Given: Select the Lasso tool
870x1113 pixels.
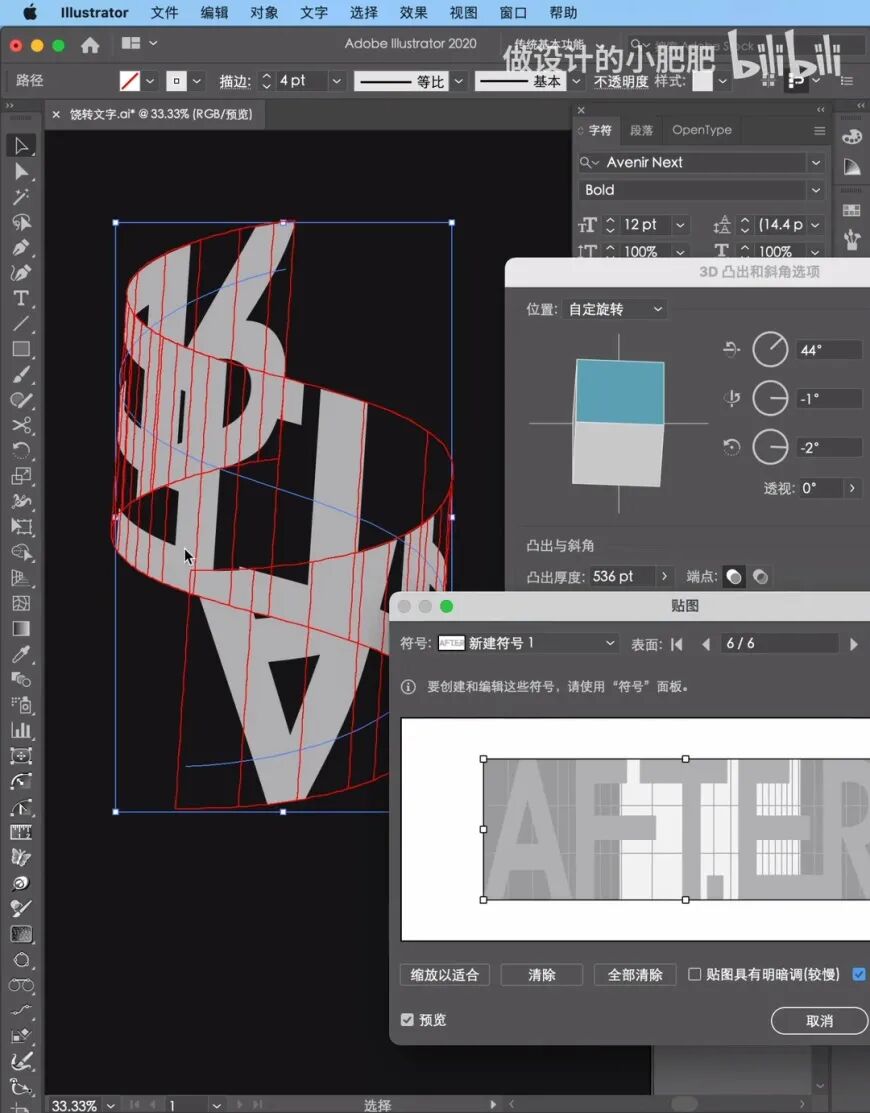Looking at the screenshot, I should pyautogui.click(x=21, y=222).
